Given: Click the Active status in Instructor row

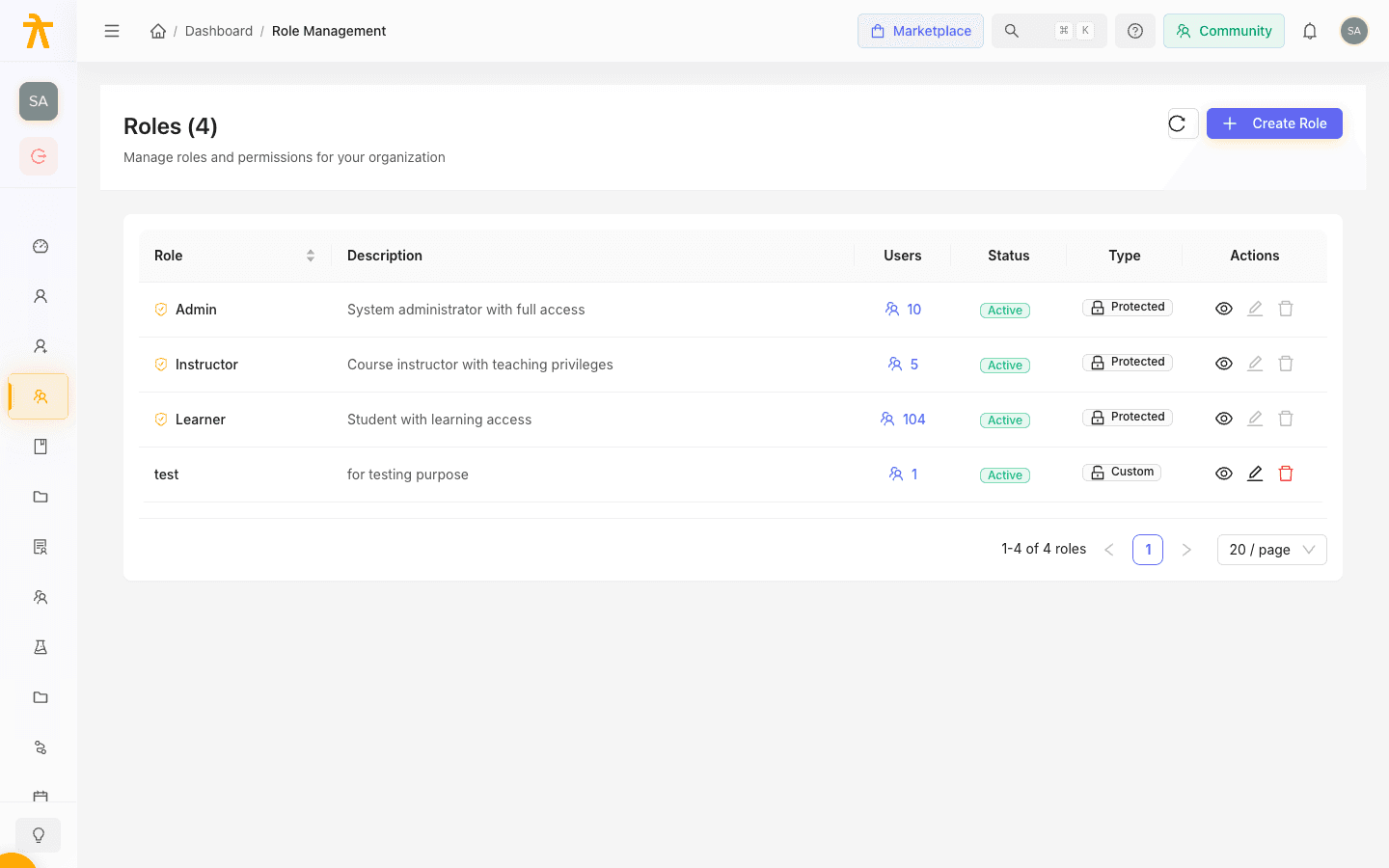Looking at the screenshot, I should [1005, 366].
